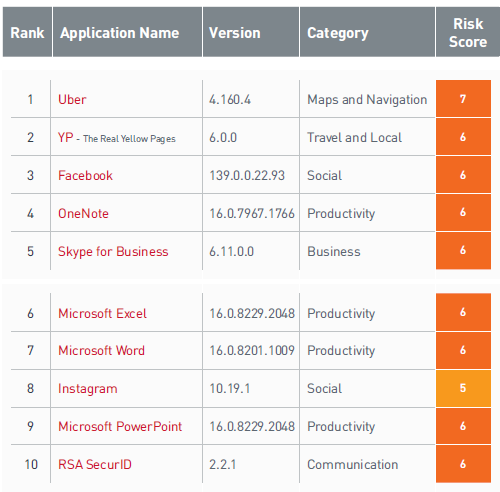Select Skype for Business risk score cell
This screenshot has width=500, height=492.
click(463, 250)
